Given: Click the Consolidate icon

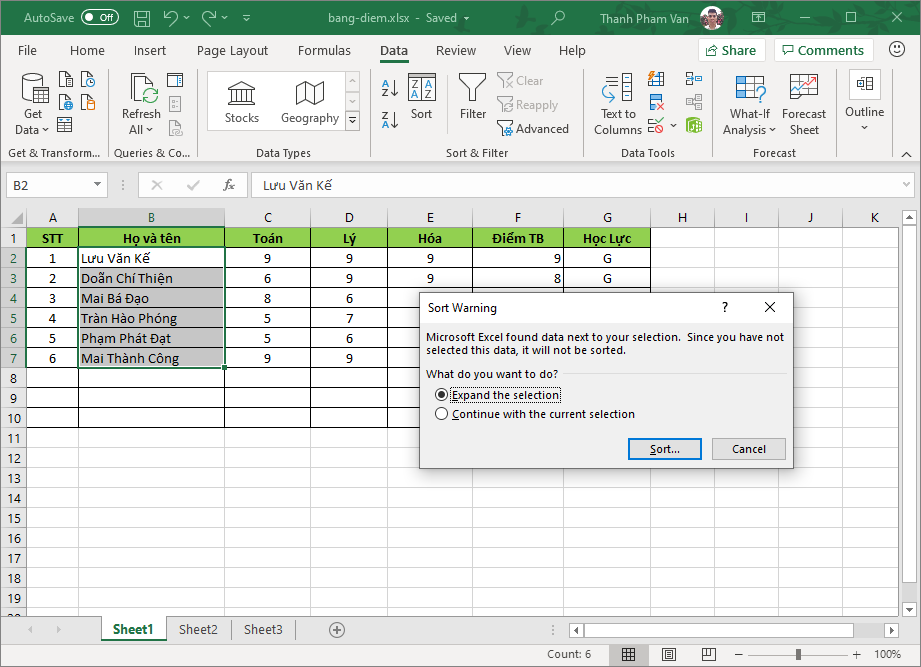Looking at the screenshot, I should (x=694, y=79).
